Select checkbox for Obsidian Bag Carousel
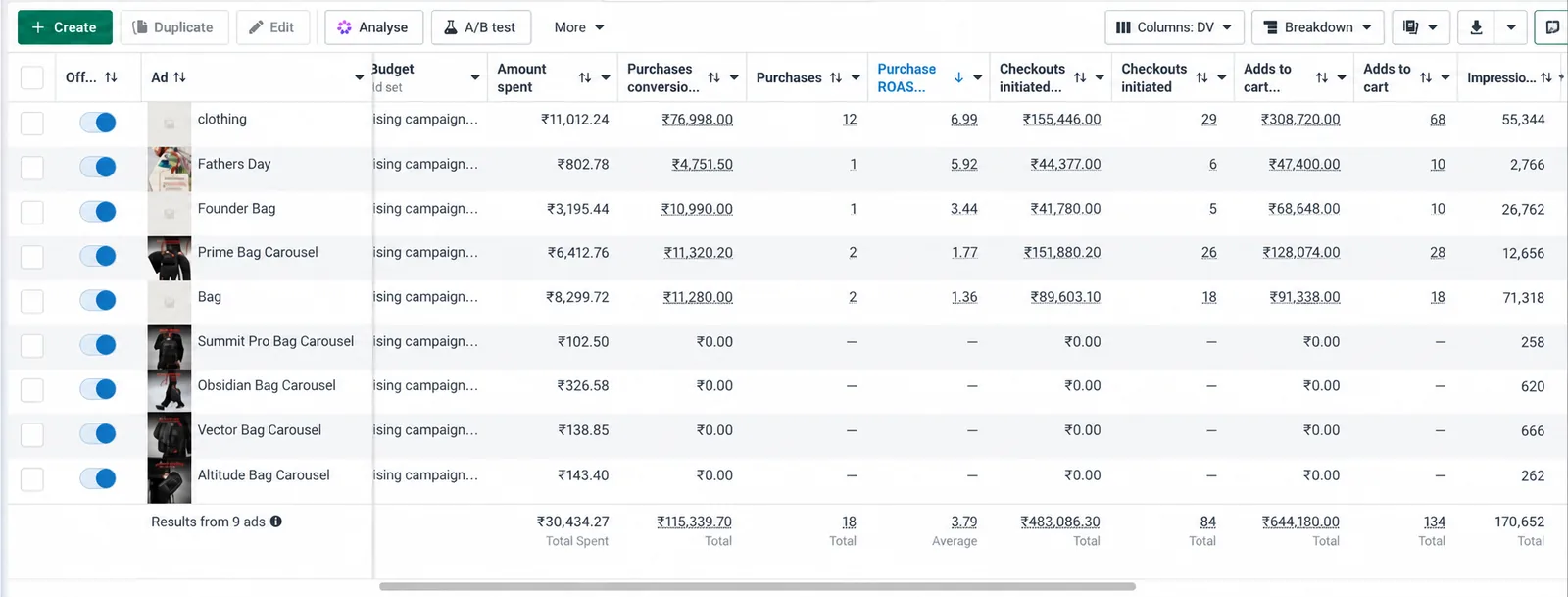1568x597 pixels. coord(32,390)
